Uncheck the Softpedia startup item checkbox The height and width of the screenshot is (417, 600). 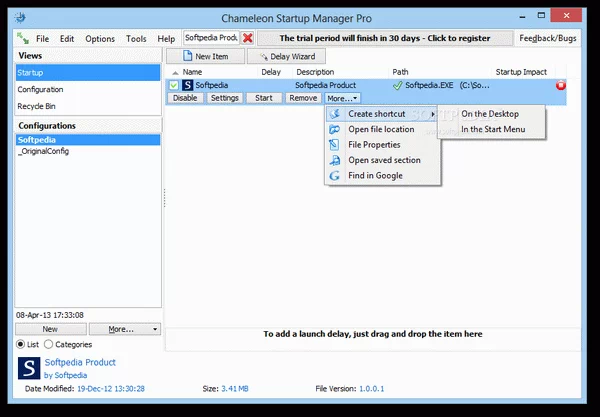click(174, 85)
